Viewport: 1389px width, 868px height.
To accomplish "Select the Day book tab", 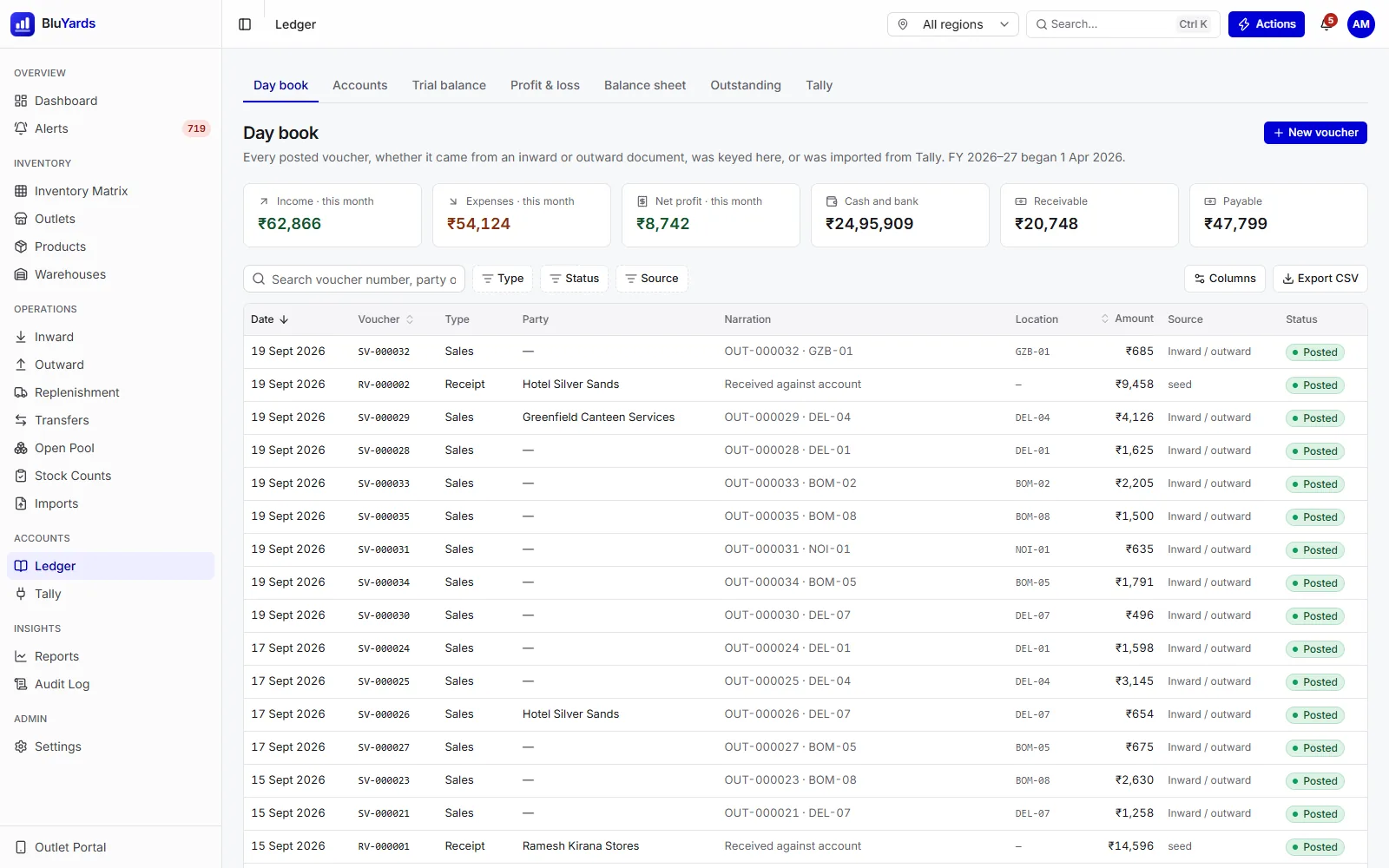I will (x=280, y=85).
